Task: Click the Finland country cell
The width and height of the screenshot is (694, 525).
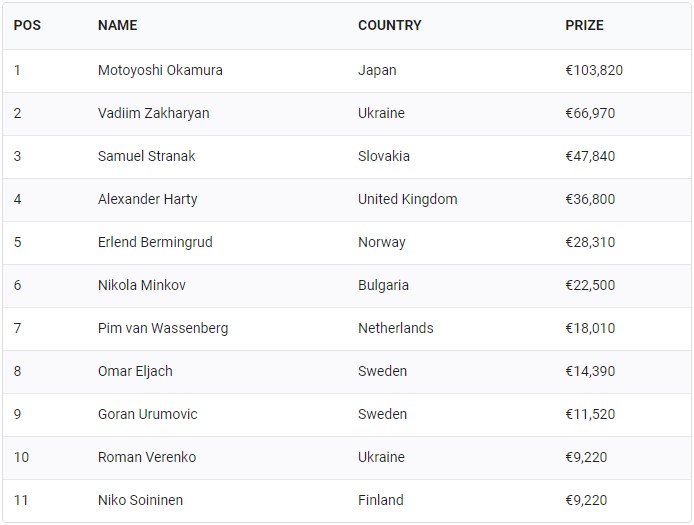Action: 380,501
